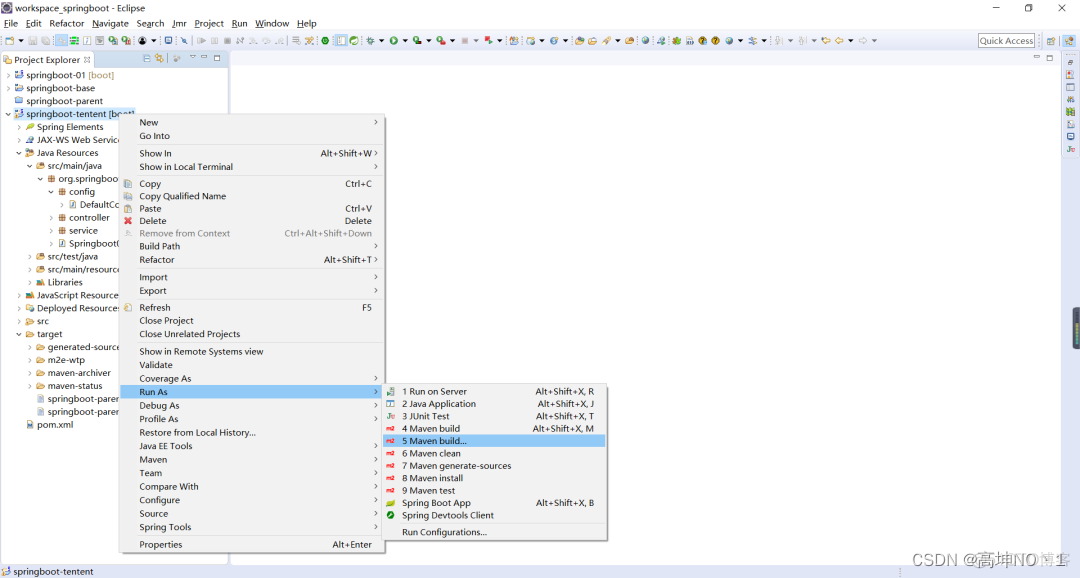Viewport: 1080px width, 578px height.
Task: Open Project Explorer View Menu triangle
Action: pyautogui.click(x=193, y=56)
